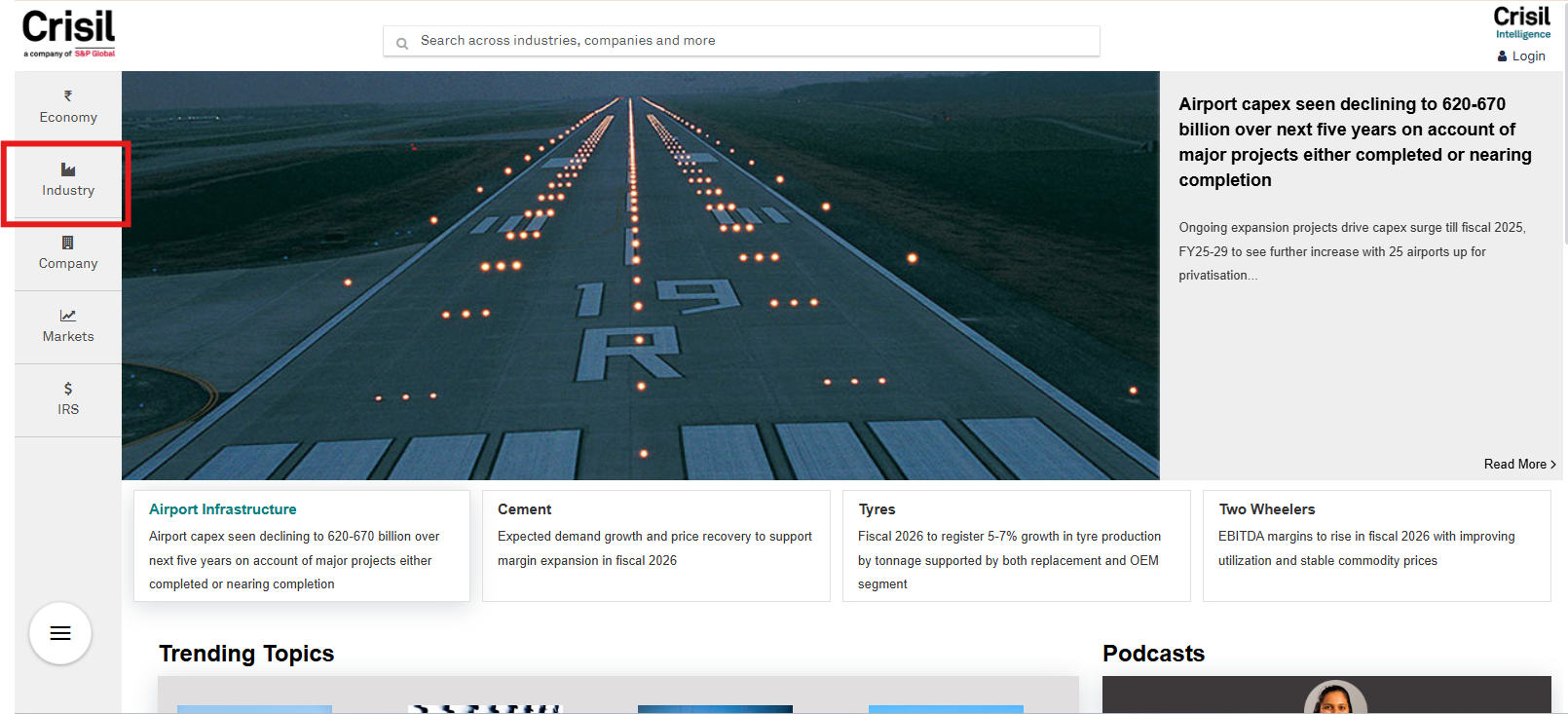Click Read More on the airport article
1568x714 pixels.
(1518, 465)
